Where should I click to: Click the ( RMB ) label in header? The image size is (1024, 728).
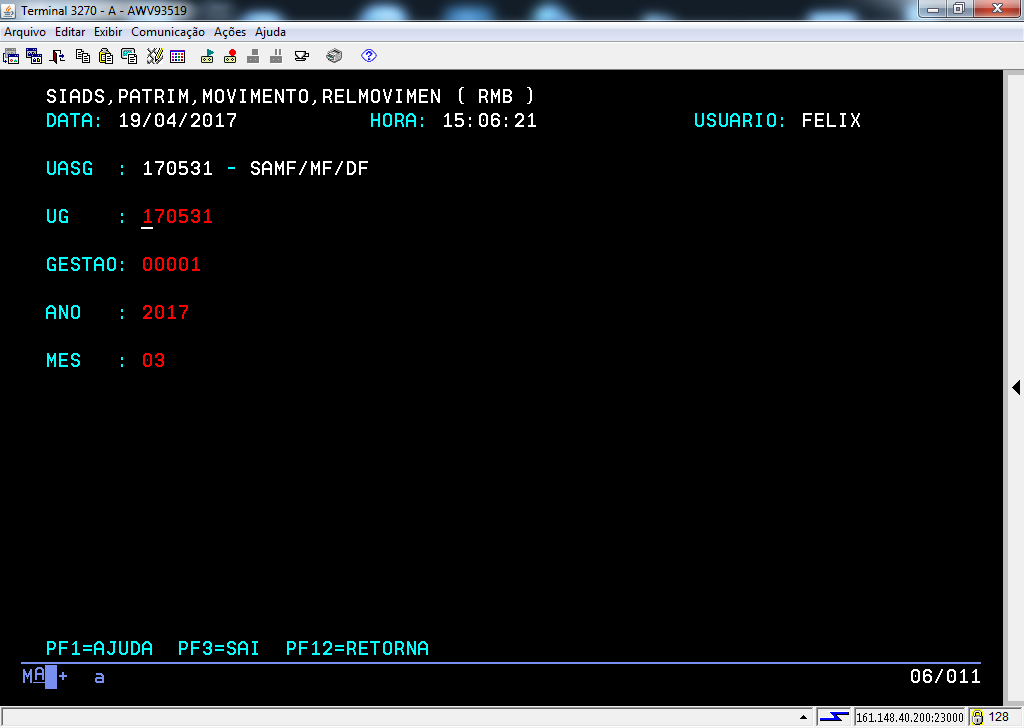point(496,97)
